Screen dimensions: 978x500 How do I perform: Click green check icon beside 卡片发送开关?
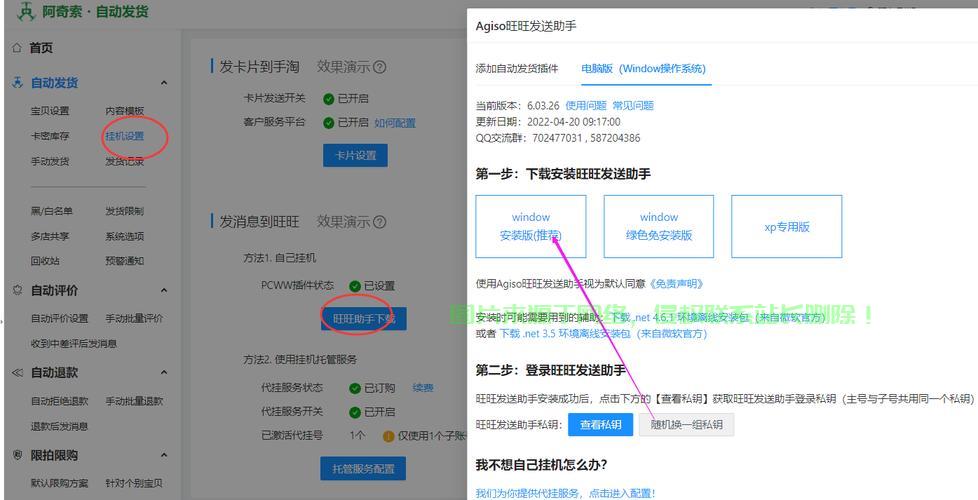point(329,99)
